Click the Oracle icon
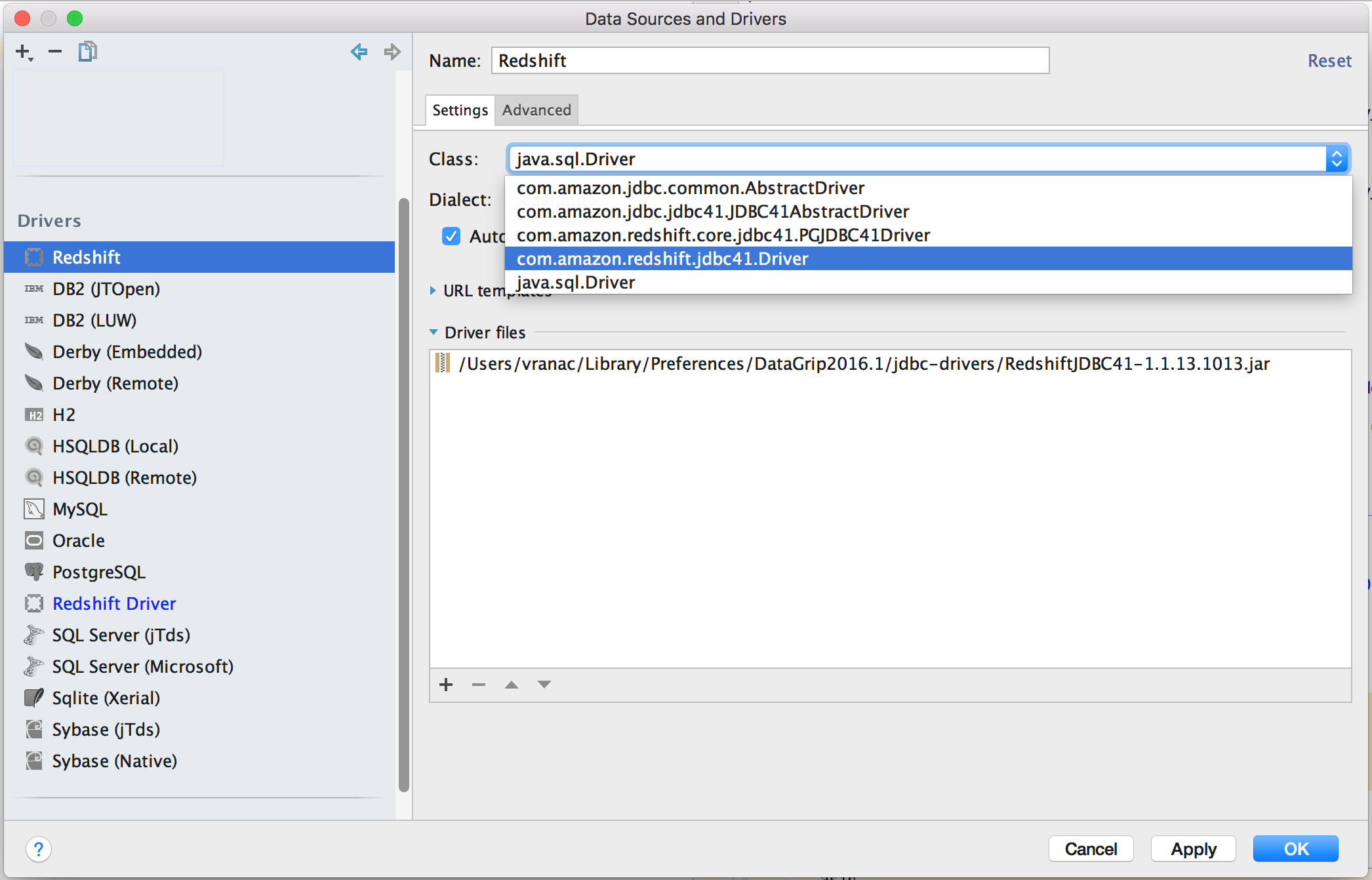1372x880 pixels. click(x=34, y=540)
